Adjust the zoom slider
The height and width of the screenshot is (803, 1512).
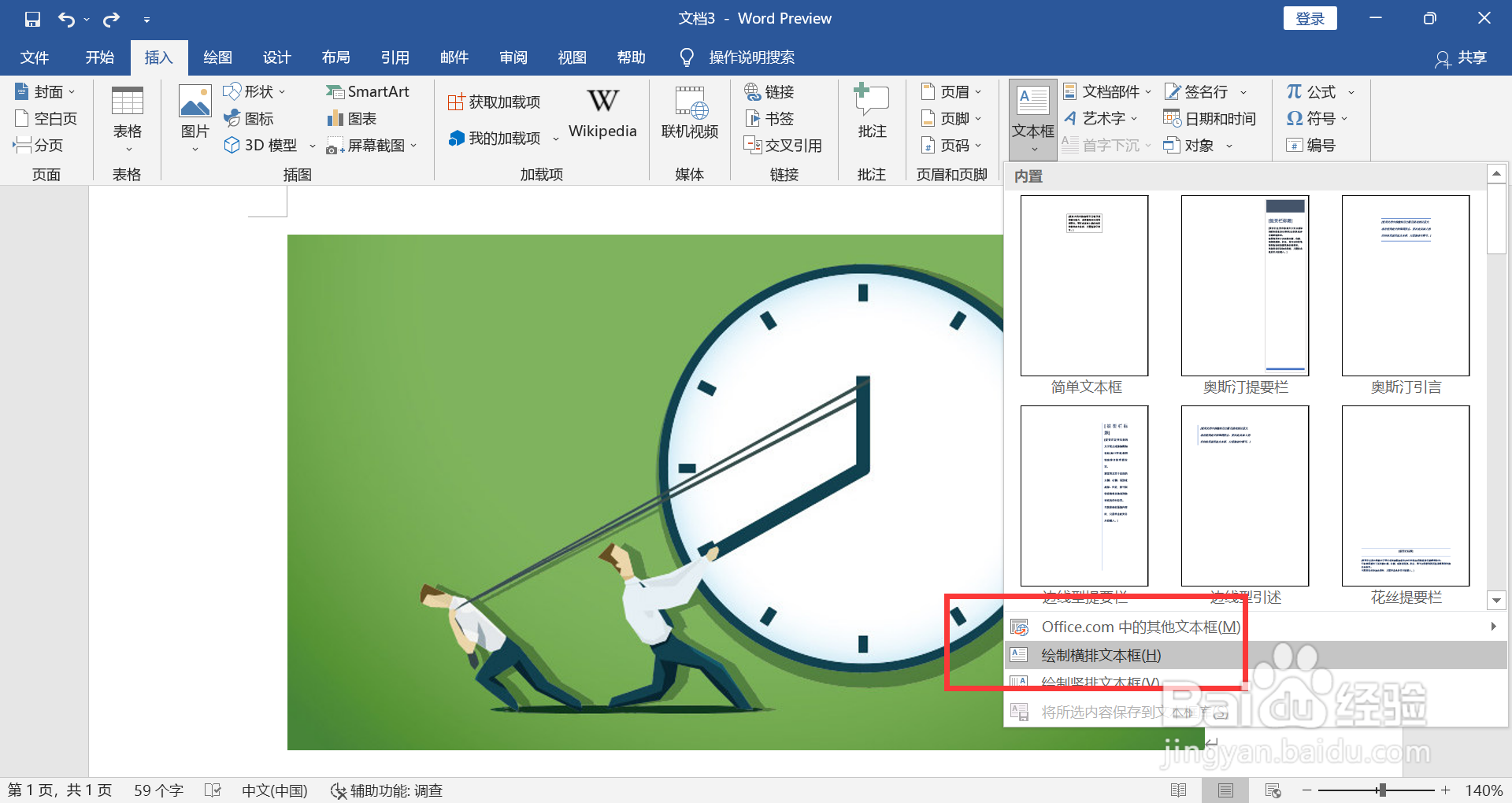pos(1380,790)
